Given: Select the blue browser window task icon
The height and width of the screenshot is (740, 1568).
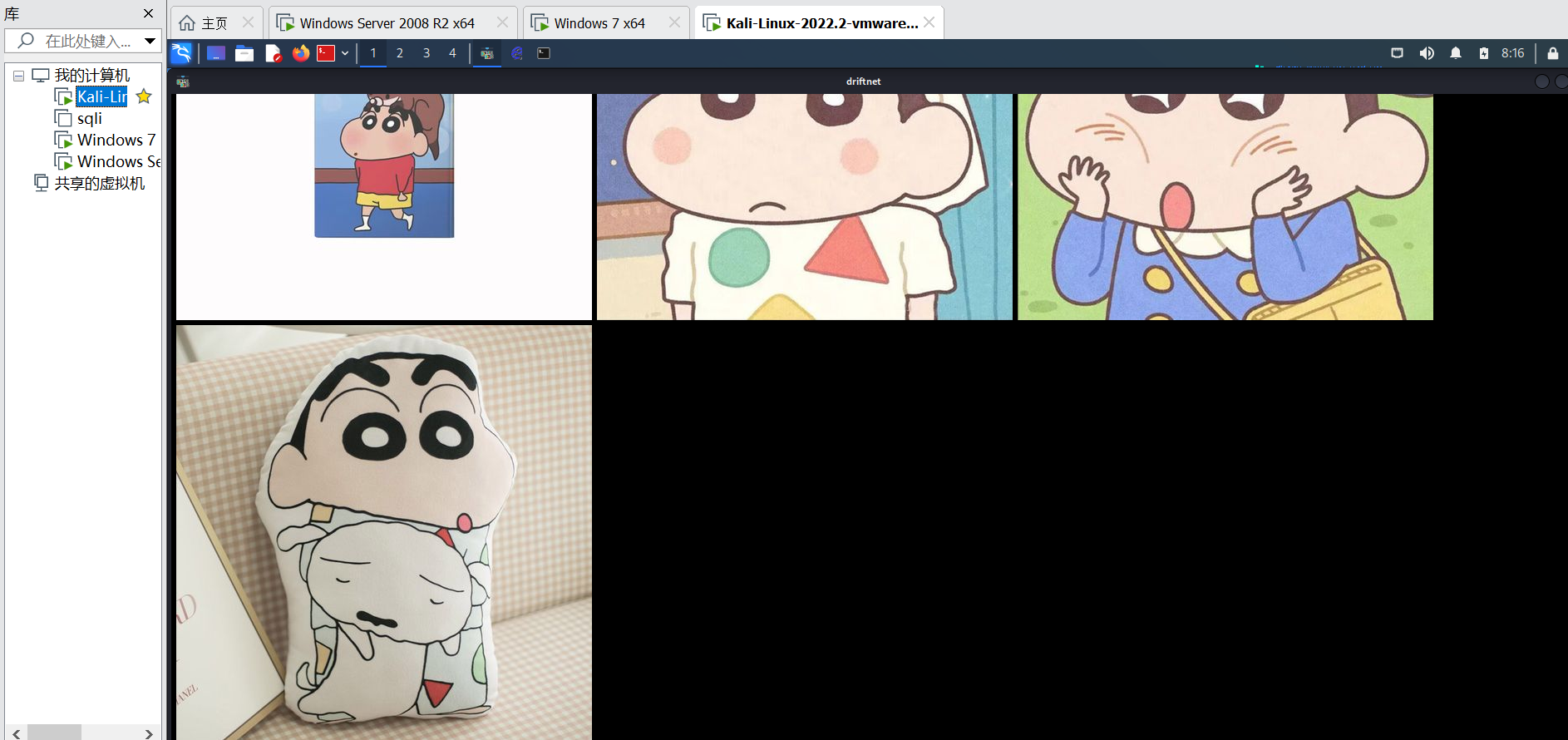Looking at the screenshot, I should click(517, 53).
